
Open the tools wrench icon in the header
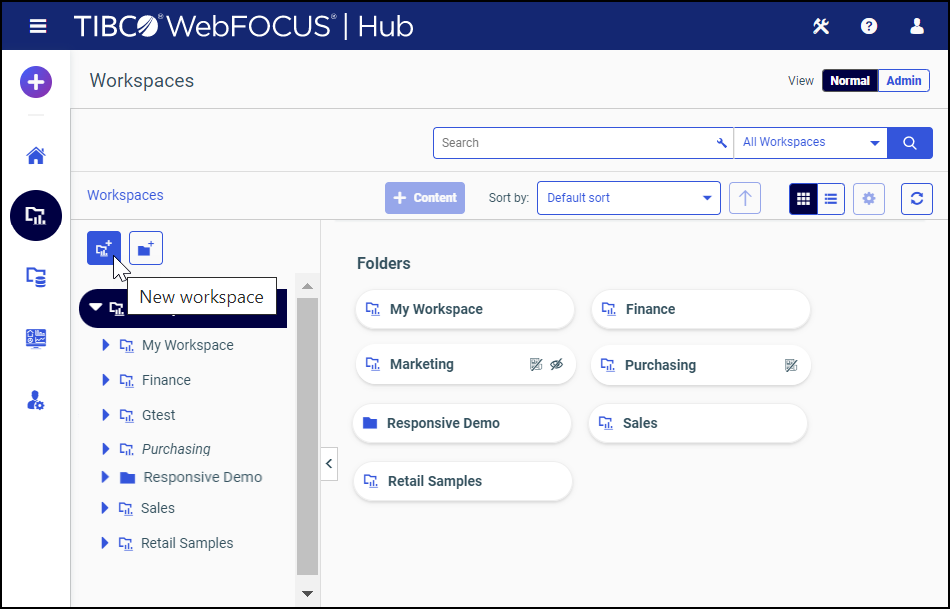[x=821, y=26]
